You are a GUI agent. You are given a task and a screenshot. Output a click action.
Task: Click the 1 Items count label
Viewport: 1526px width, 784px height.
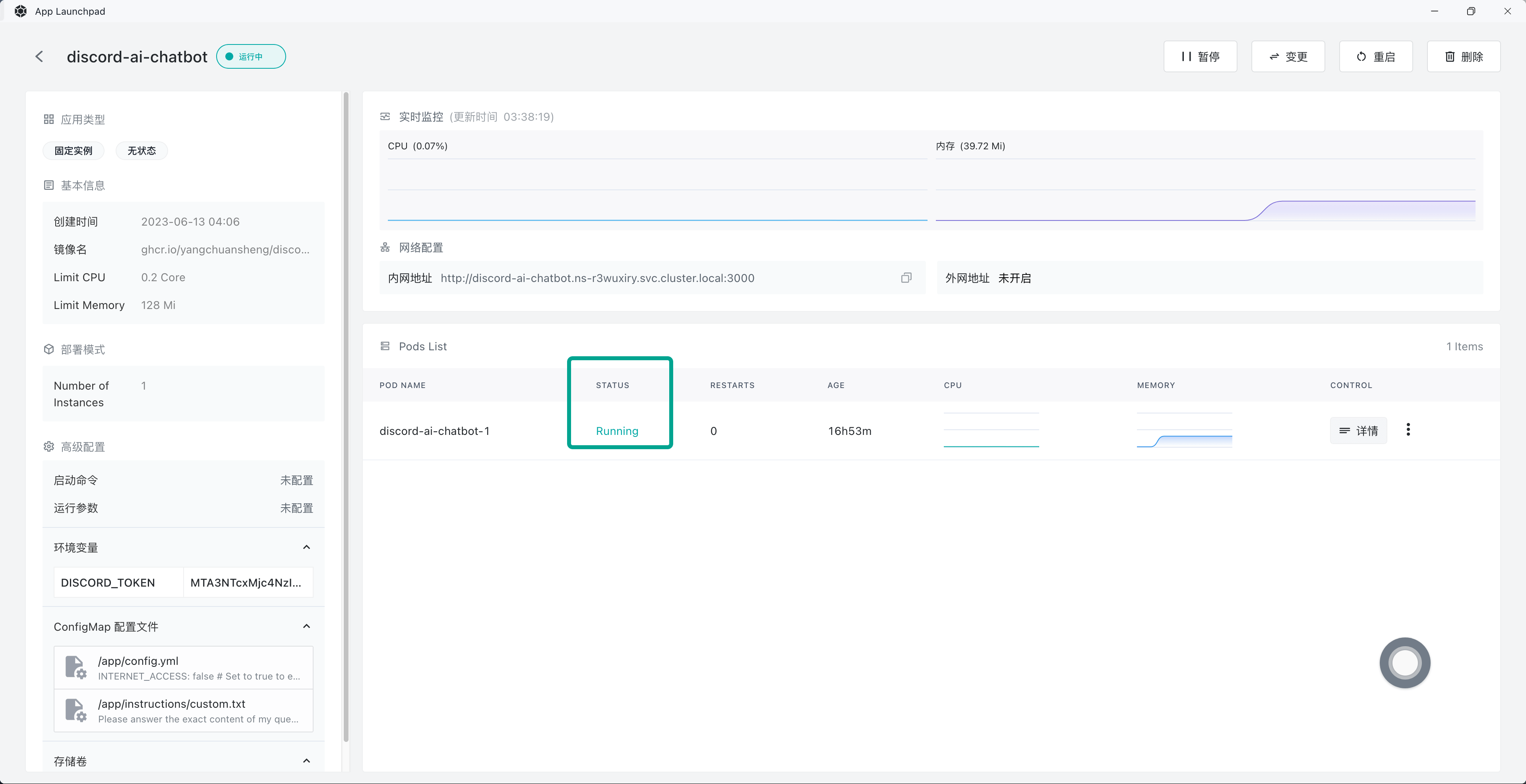pos(1464,346)
